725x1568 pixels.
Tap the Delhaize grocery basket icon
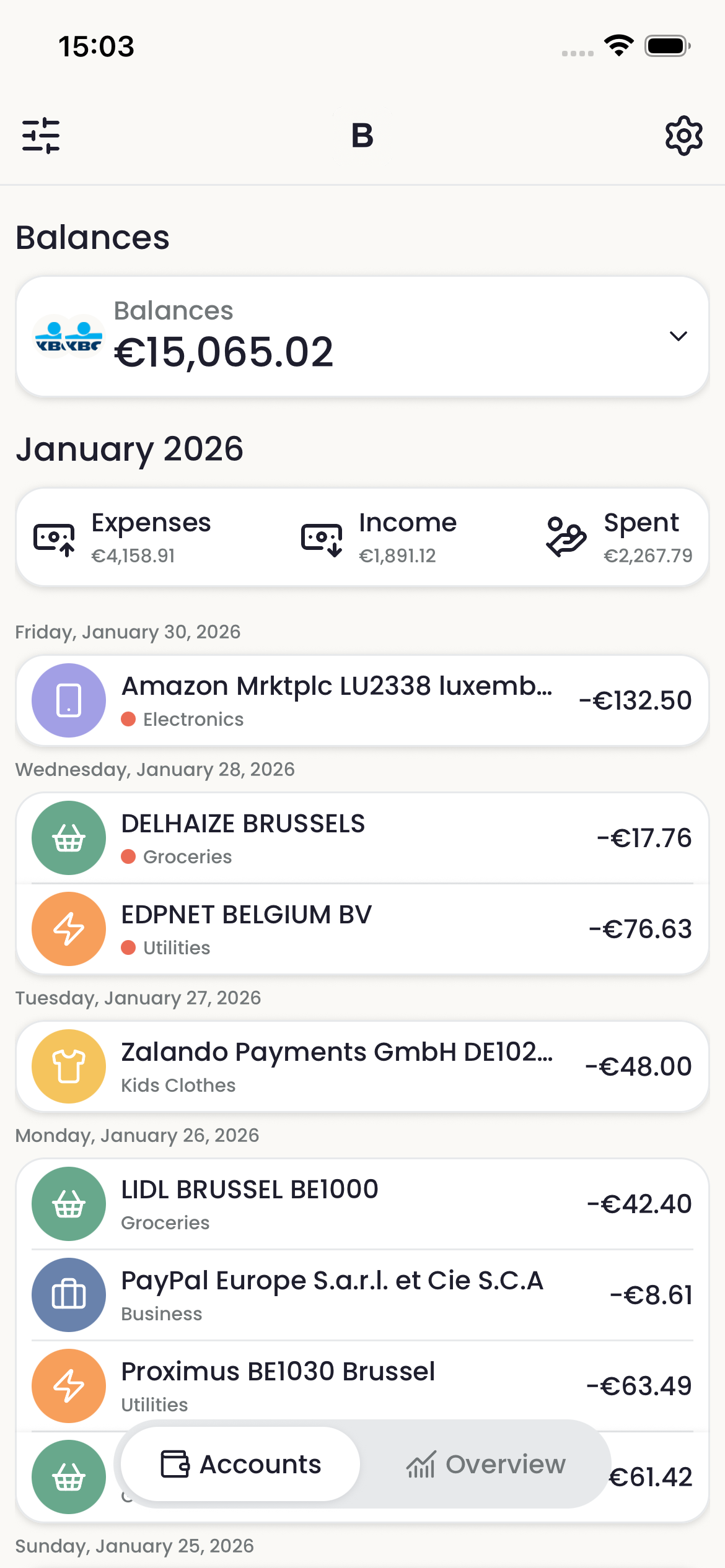pos(69,838)
